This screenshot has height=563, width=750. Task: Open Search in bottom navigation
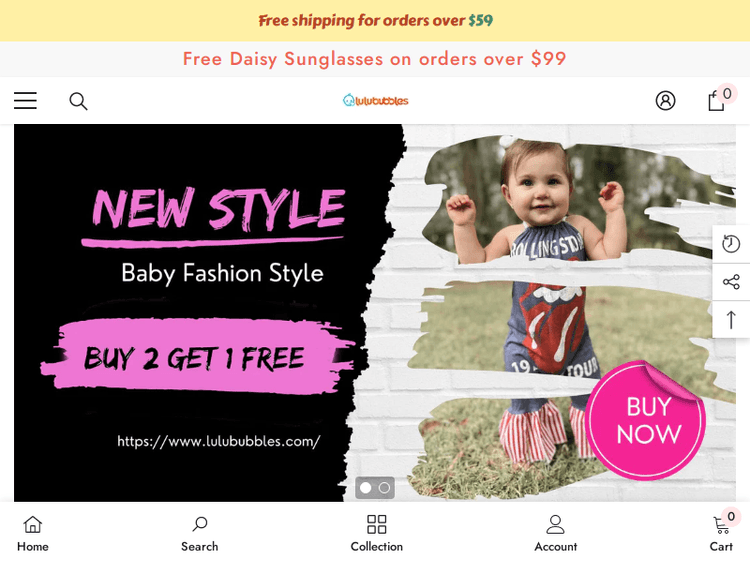[199, 533]
